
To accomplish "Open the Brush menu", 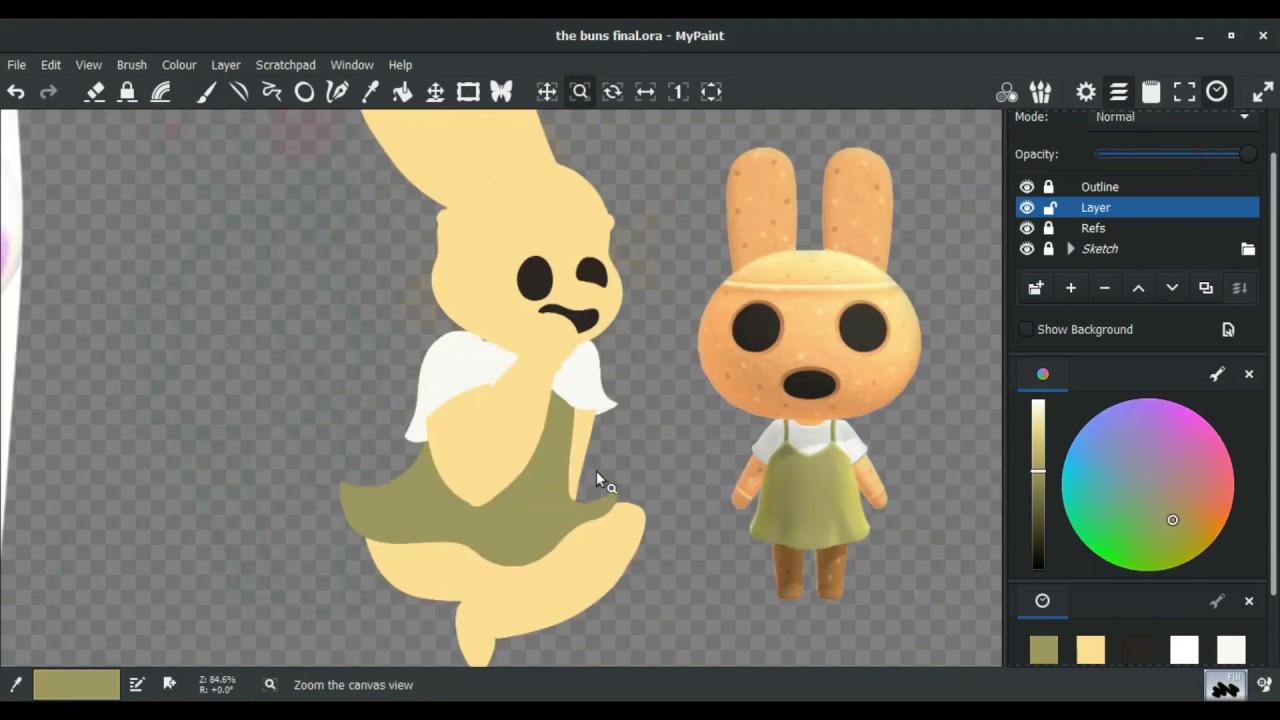I will pyautogui.click(x=131, y=65).
